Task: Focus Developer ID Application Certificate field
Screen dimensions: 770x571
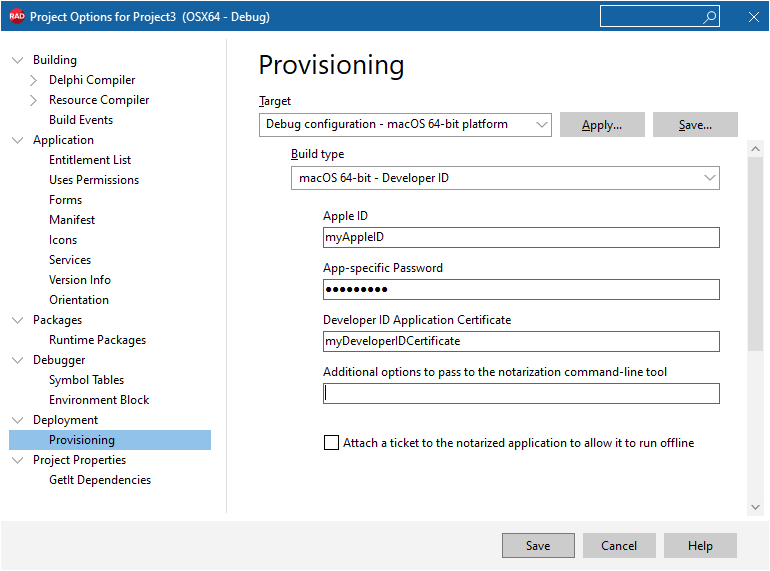Action: click(x=522, y=342)
